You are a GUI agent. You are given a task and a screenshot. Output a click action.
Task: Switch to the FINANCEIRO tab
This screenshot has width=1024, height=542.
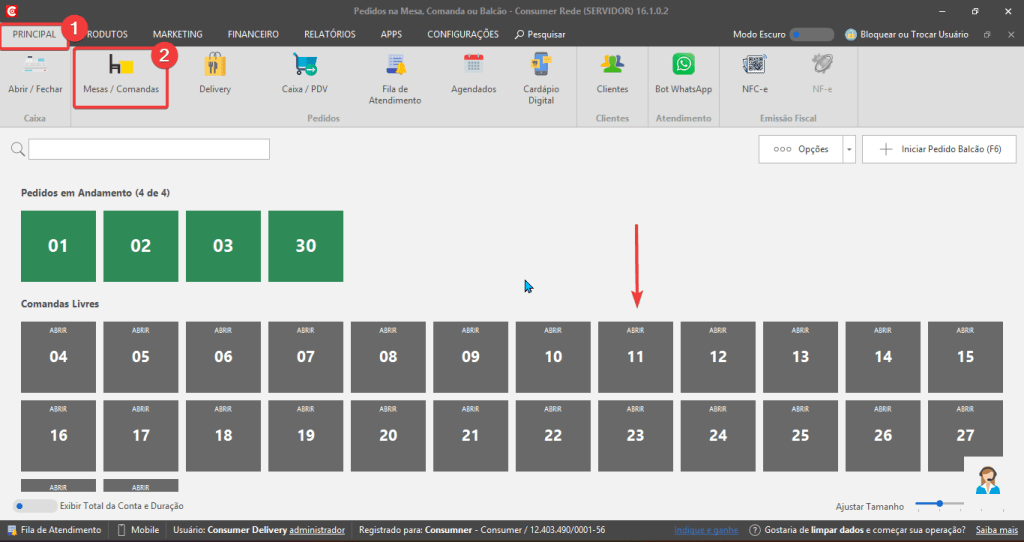point(253,35)
